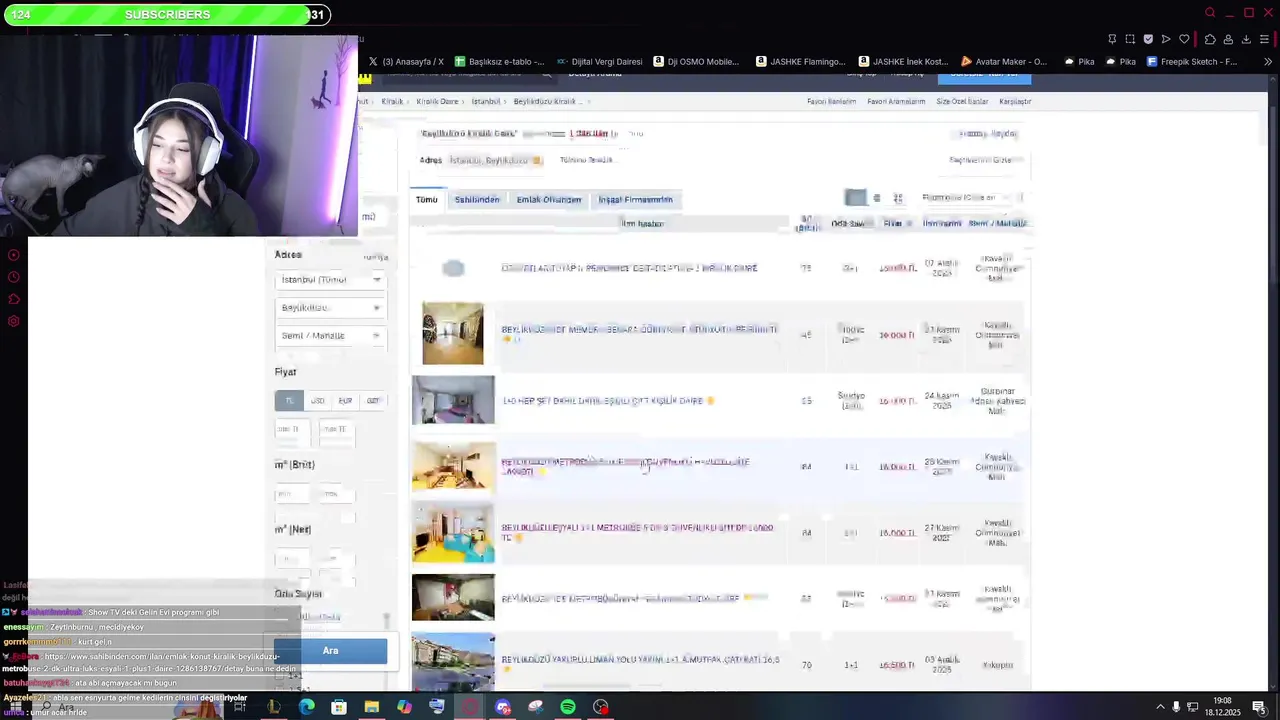Sort by the Oda Sayısı column header

coord(848,223)
